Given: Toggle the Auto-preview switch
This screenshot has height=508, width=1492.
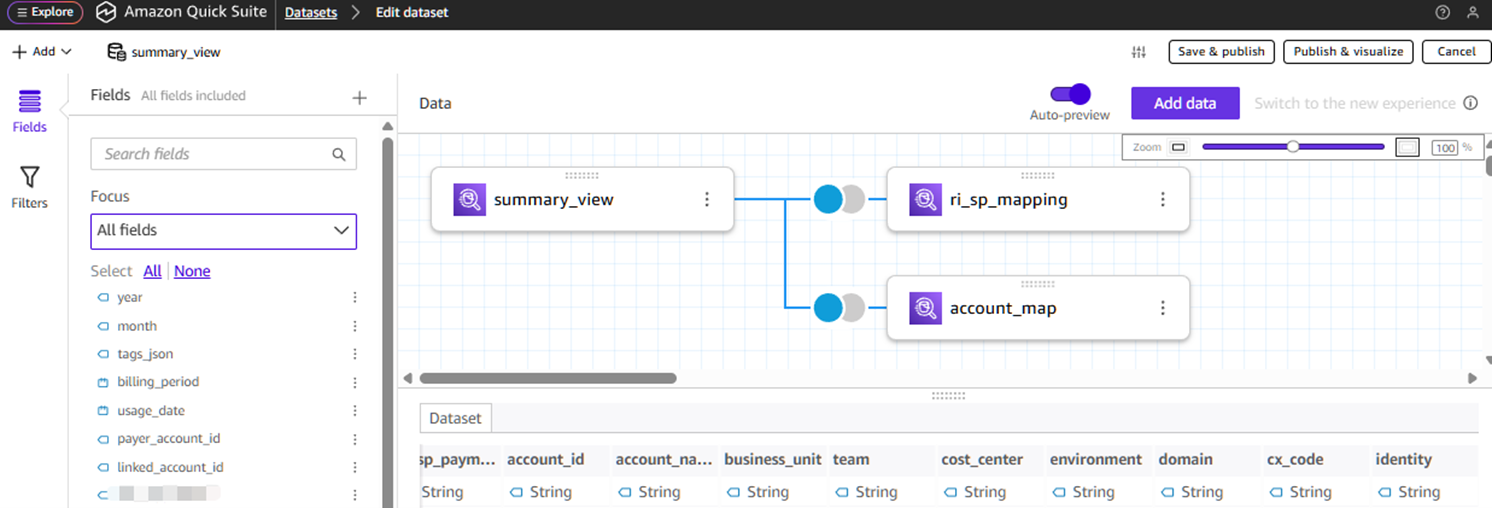Looking at the screenshot, I should point(1070,94).
